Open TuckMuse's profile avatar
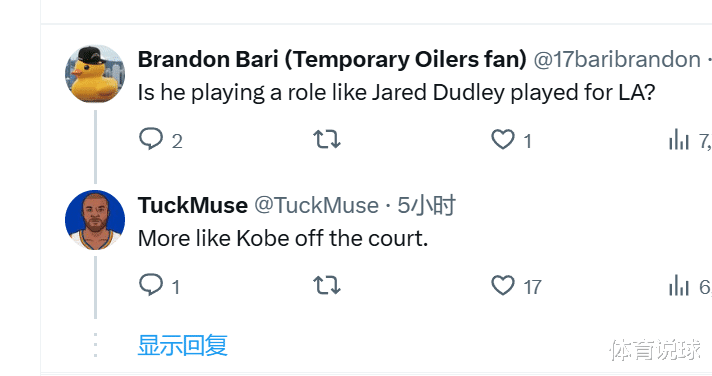The height and width of the screenshot is (376, 712). click(95, 220)
